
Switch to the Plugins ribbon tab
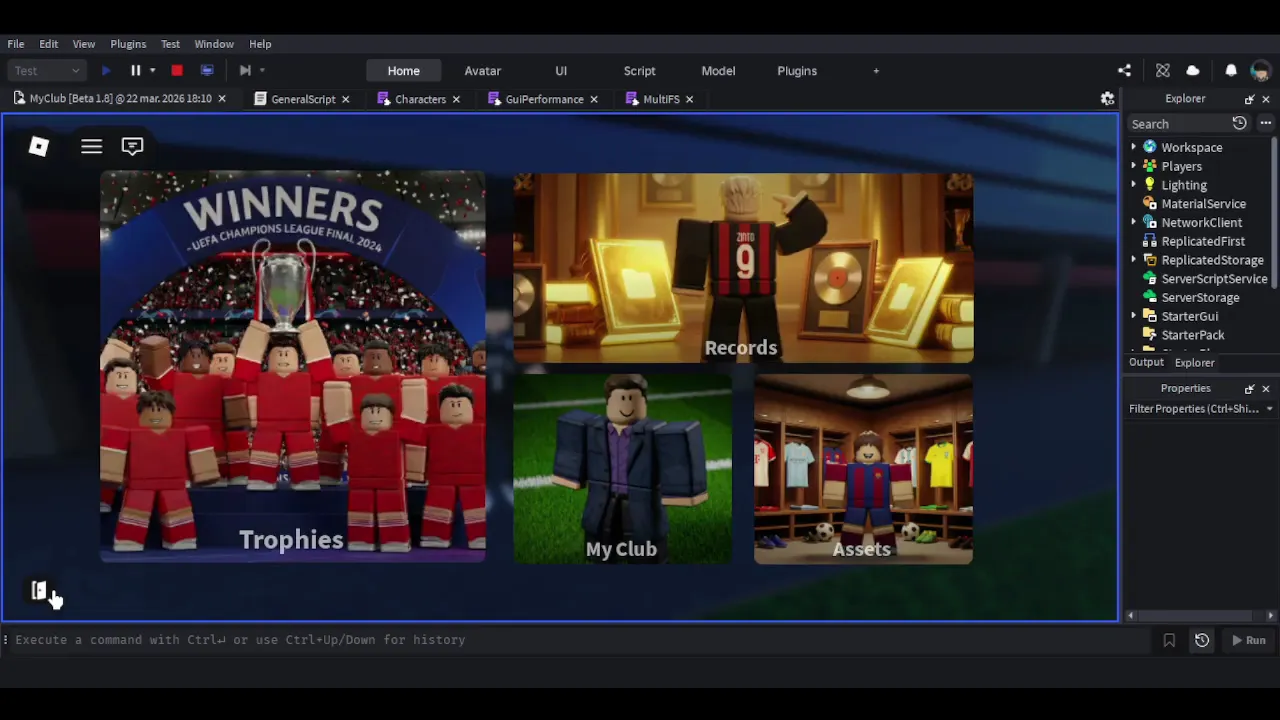pyautogui.click(x=797, y=71)
